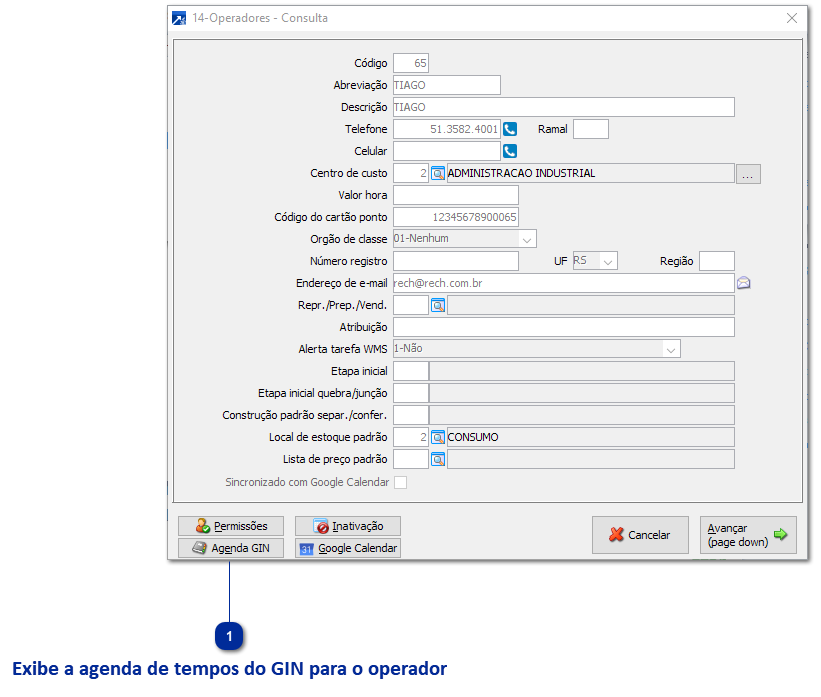Click the Etapa inicial quebra/junção code field

411,393
